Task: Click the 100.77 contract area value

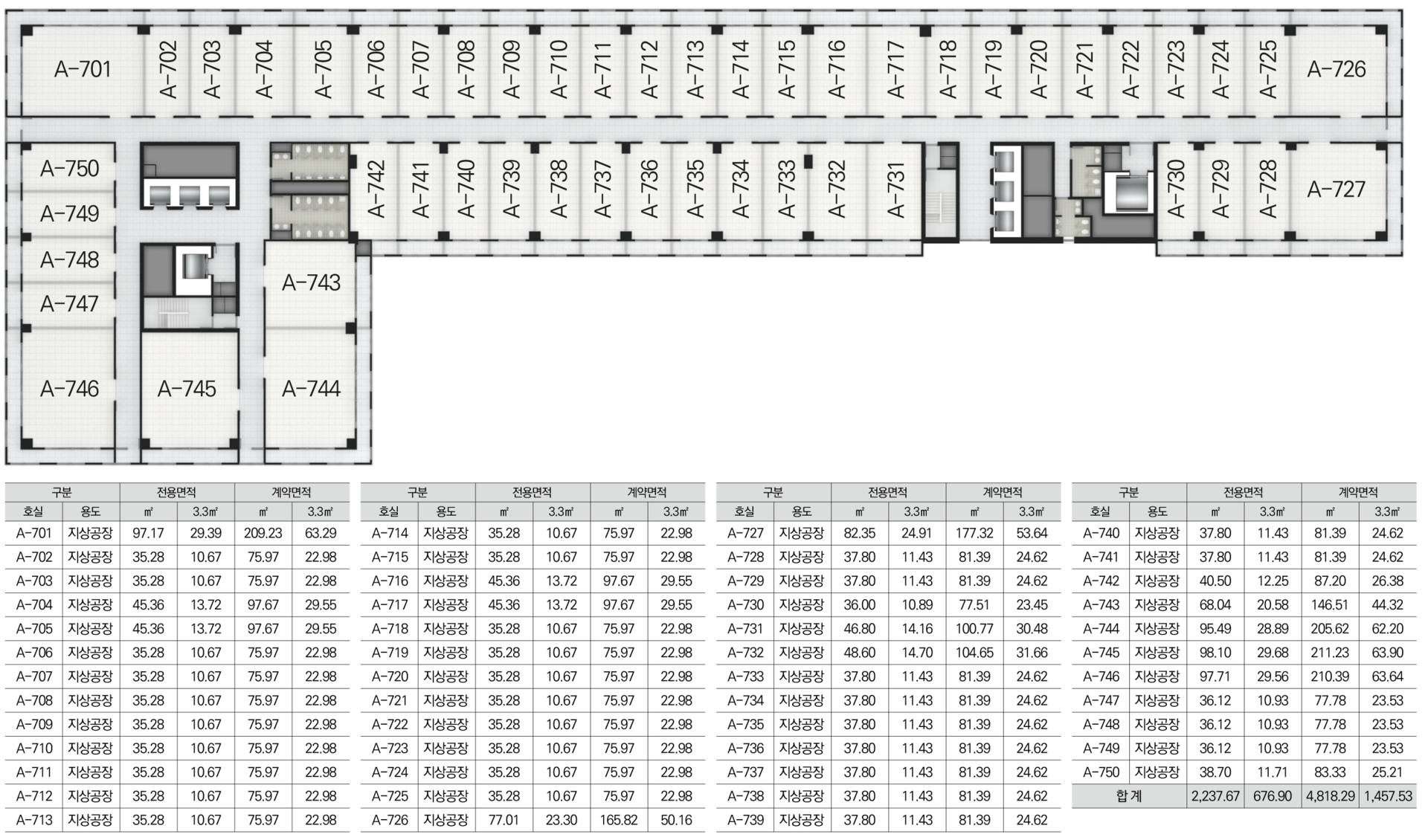Action: (974, 629)
